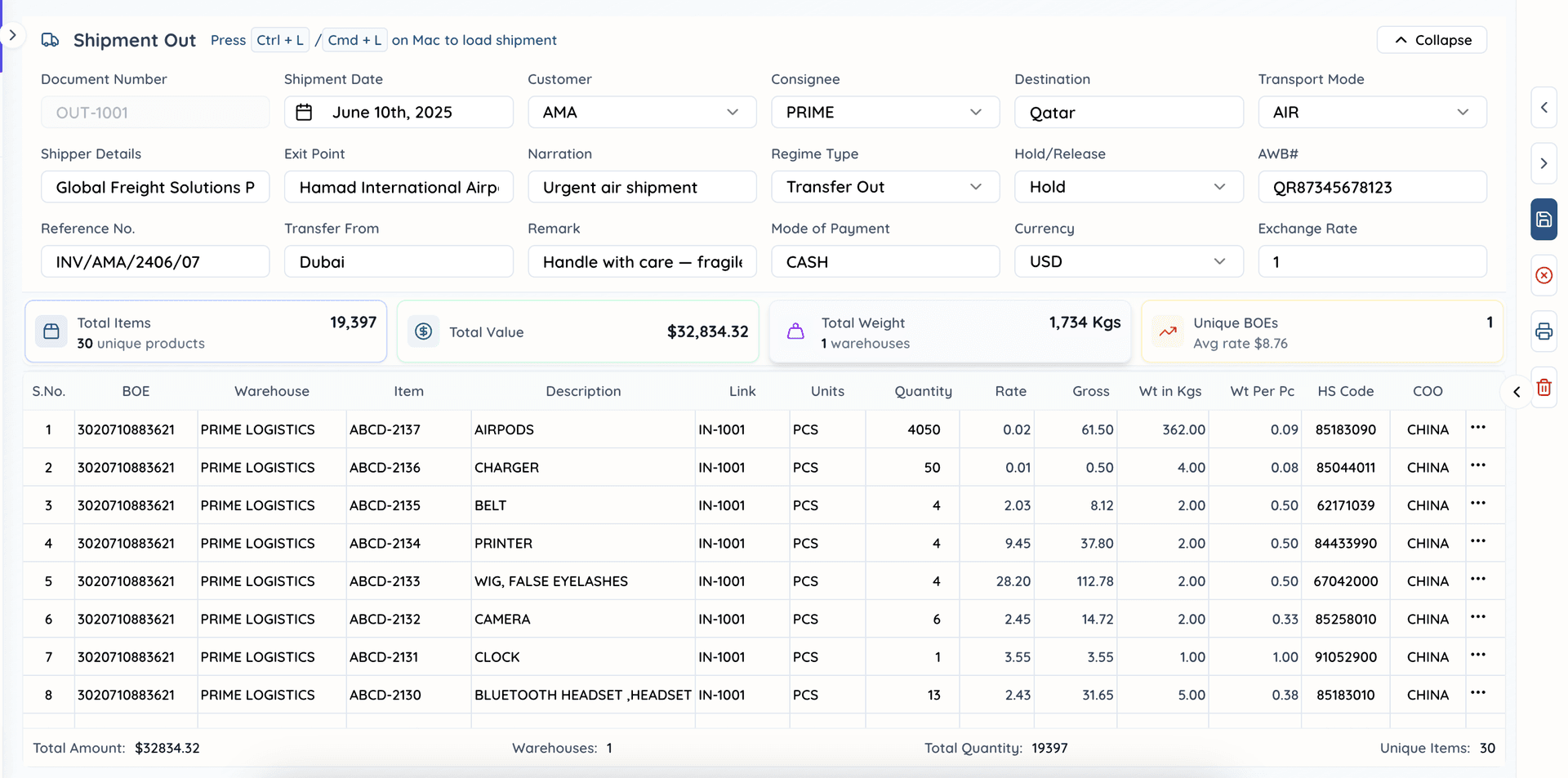The height and width of the screenshot is (778, 1568).
Task: Open row actions menu for AIRPODS
Action: (x=1477, y=428)
